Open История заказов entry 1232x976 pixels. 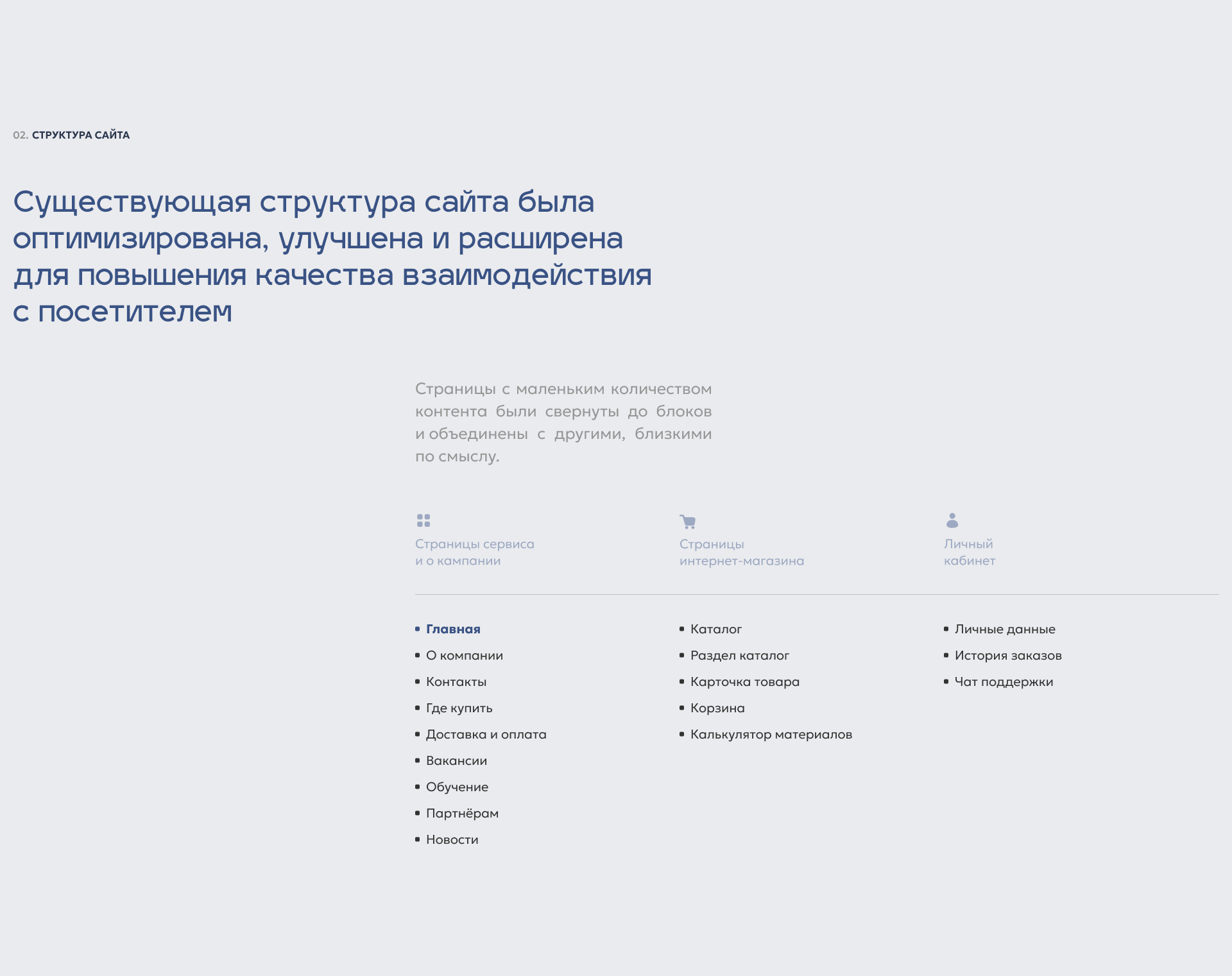point(1007,656)
